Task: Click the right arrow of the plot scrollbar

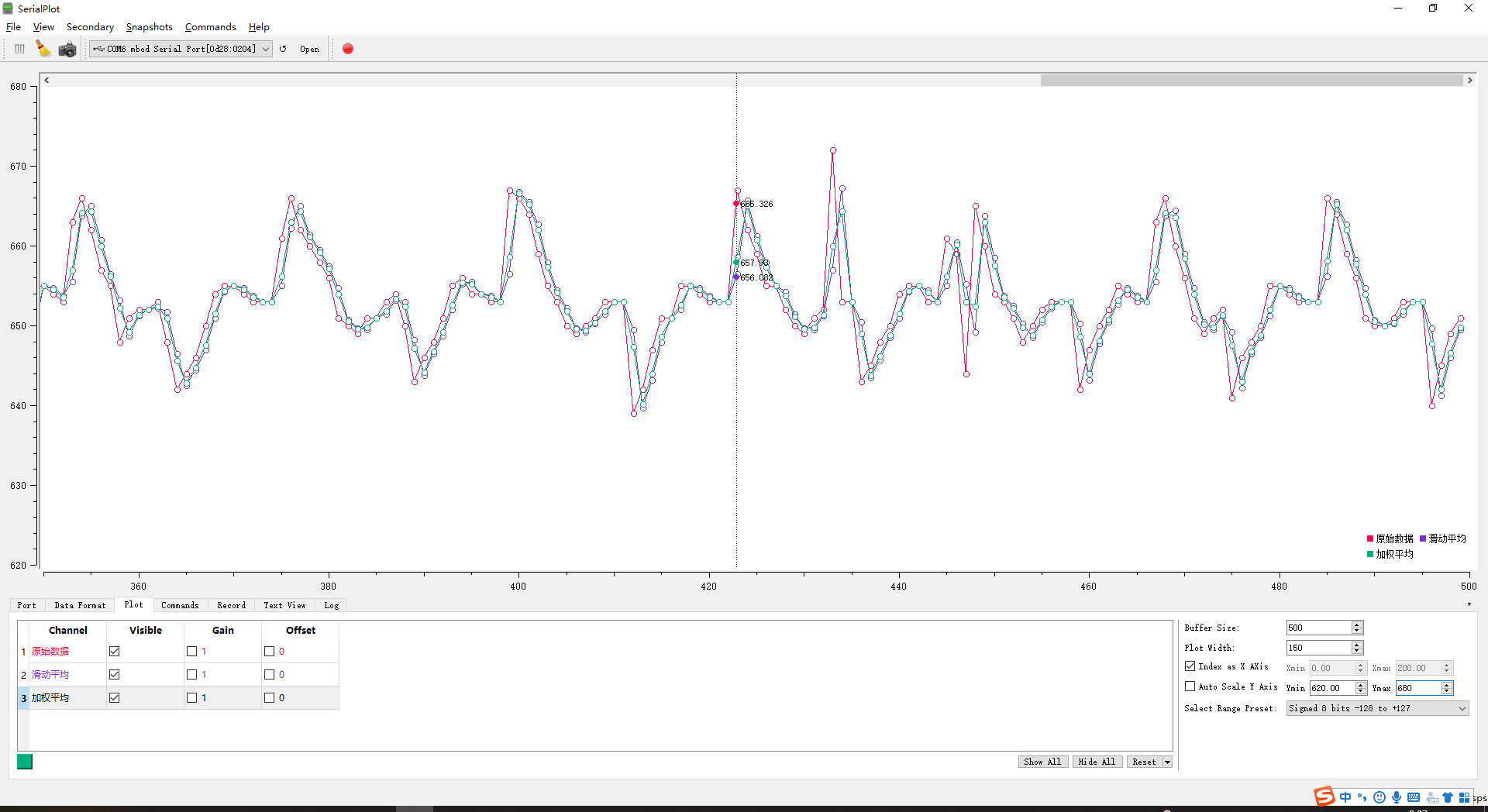Action: 1469,80
